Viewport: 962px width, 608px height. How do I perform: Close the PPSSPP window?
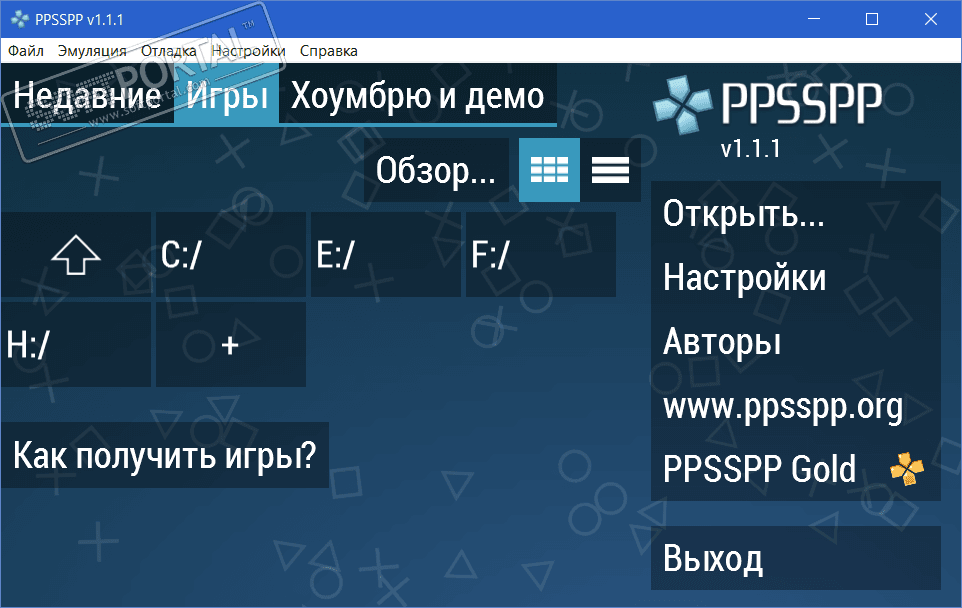click(931, 19)
